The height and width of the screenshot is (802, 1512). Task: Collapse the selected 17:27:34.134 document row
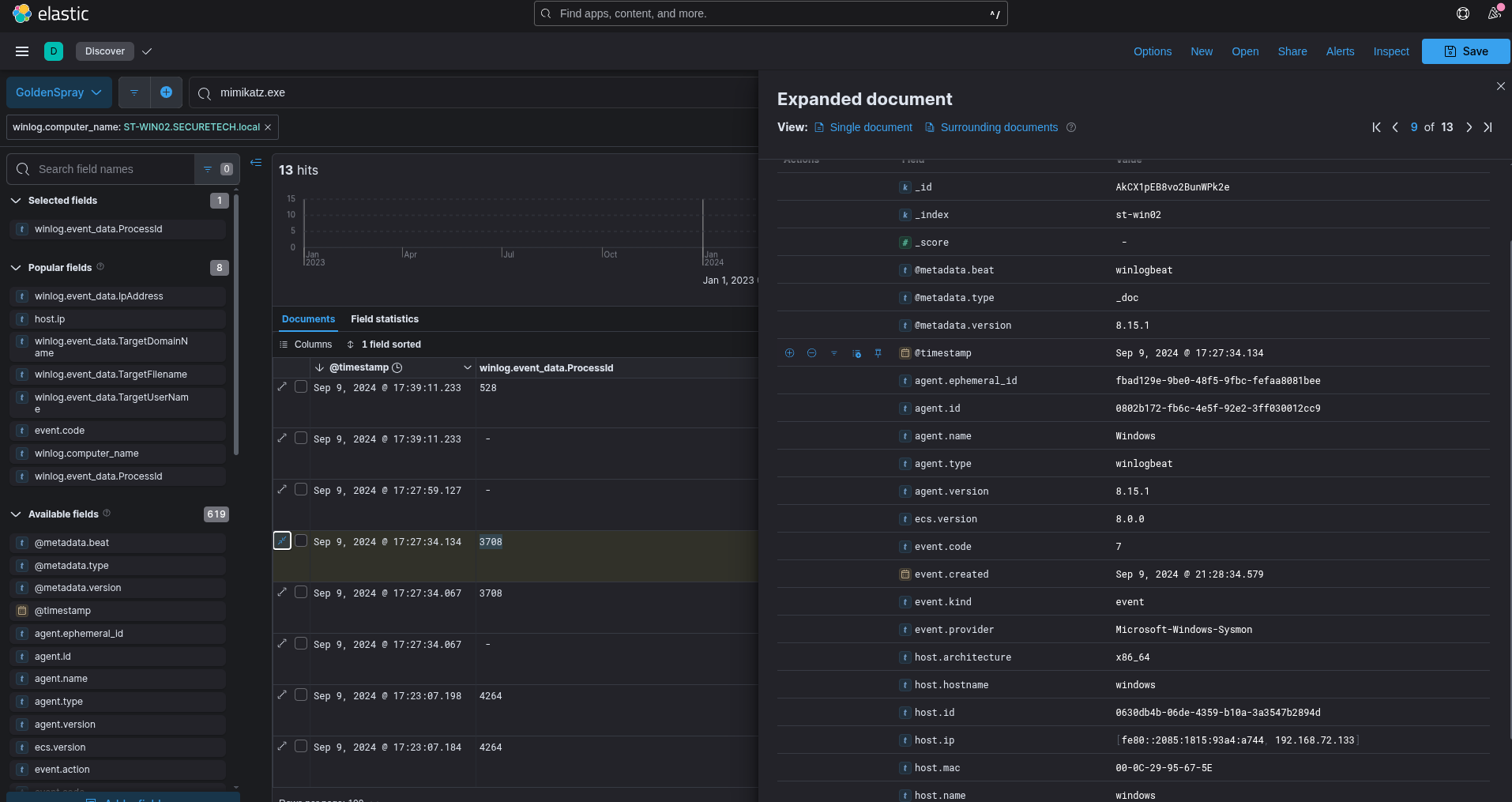coord(282,540)
